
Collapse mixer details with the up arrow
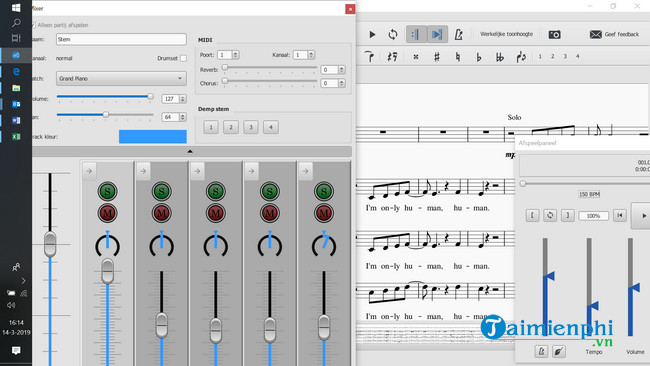[190, 151]
